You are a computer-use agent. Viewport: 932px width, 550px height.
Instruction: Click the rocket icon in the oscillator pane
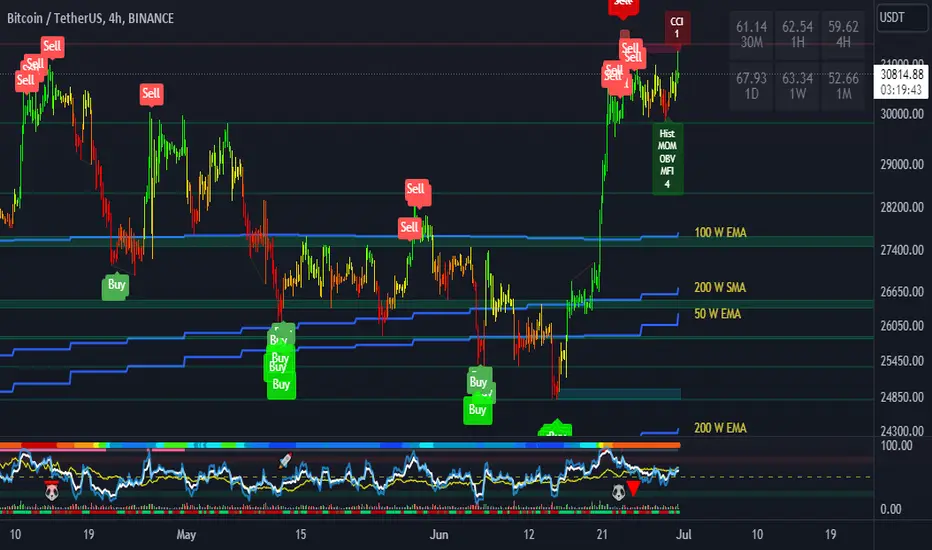click(285, 460)
